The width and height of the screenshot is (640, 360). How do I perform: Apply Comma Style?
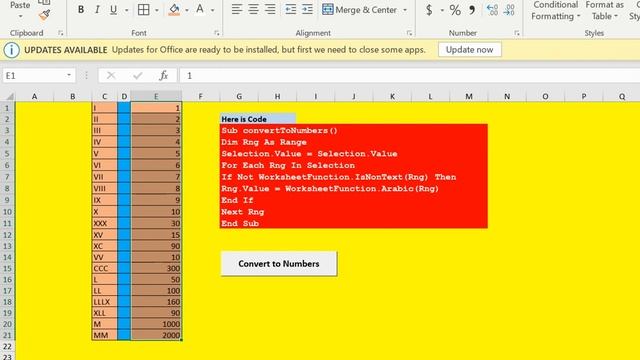[472, 10]
